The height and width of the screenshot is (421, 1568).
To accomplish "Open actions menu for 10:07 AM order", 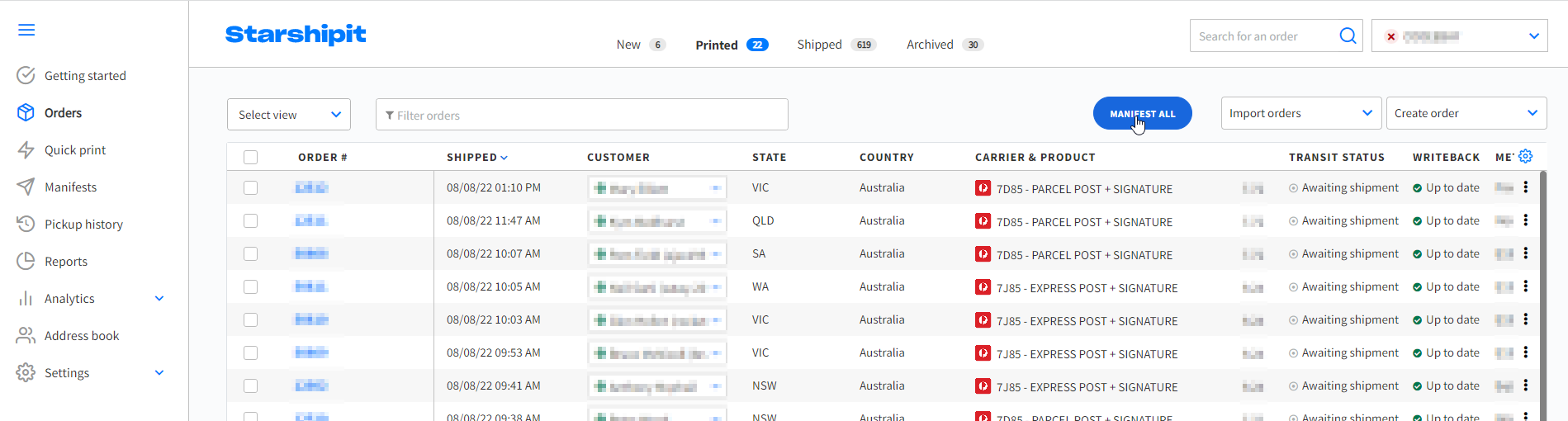I will [1526, 253].
